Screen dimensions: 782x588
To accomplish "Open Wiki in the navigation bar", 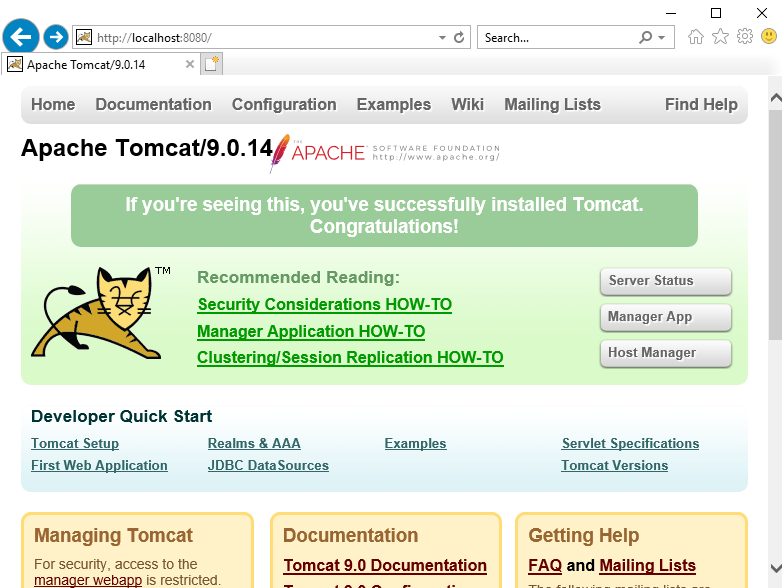I will click(x=467, y=104).
